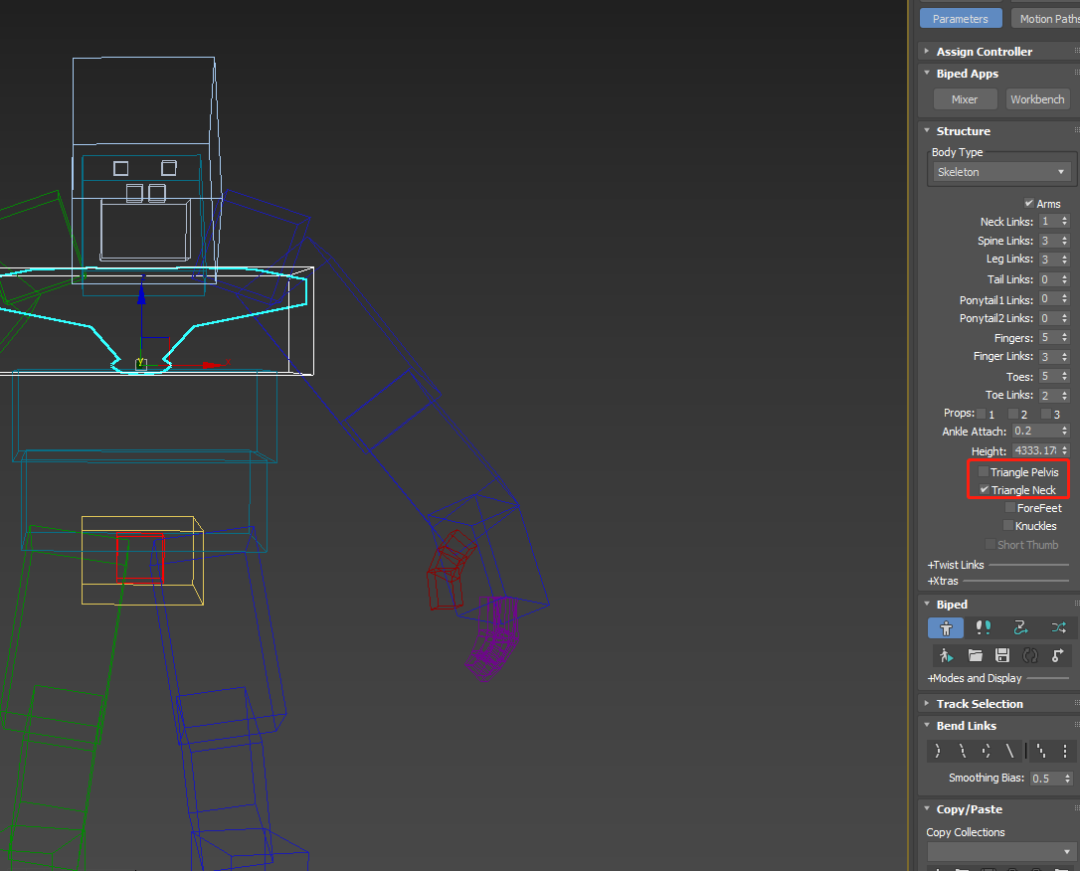1080x871 pixels.
Task: Click Zero All vertical dotted icon
Action: pos(1065,751)
